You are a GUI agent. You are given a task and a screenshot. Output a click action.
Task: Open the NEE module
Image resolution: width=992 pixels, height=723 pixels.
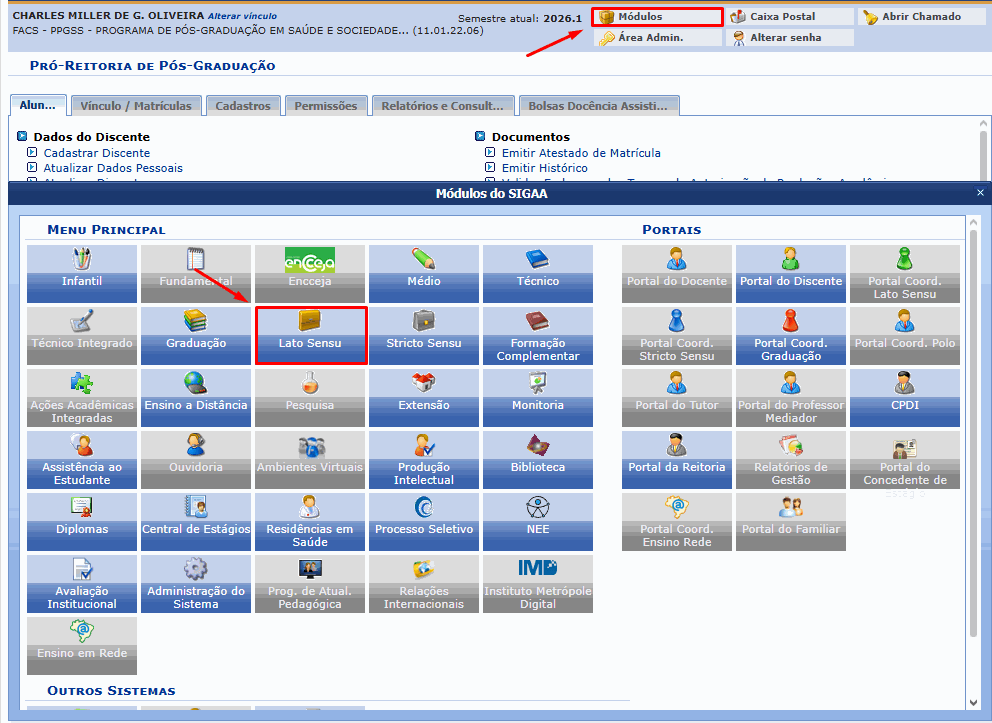(x=538, y=522)
